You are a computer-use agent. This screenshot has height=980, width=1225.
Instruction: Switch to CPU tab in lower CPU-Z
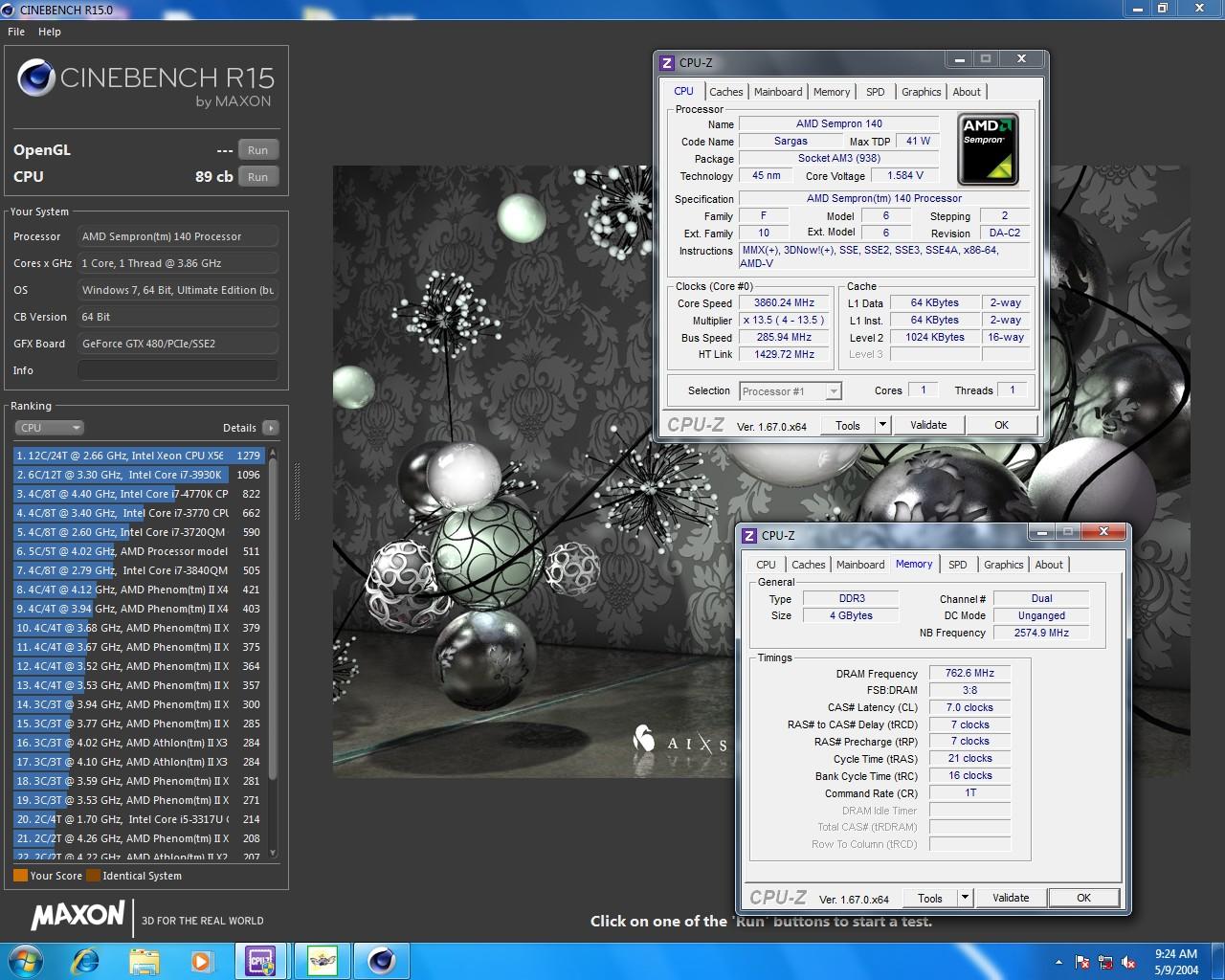click(766, 565)
